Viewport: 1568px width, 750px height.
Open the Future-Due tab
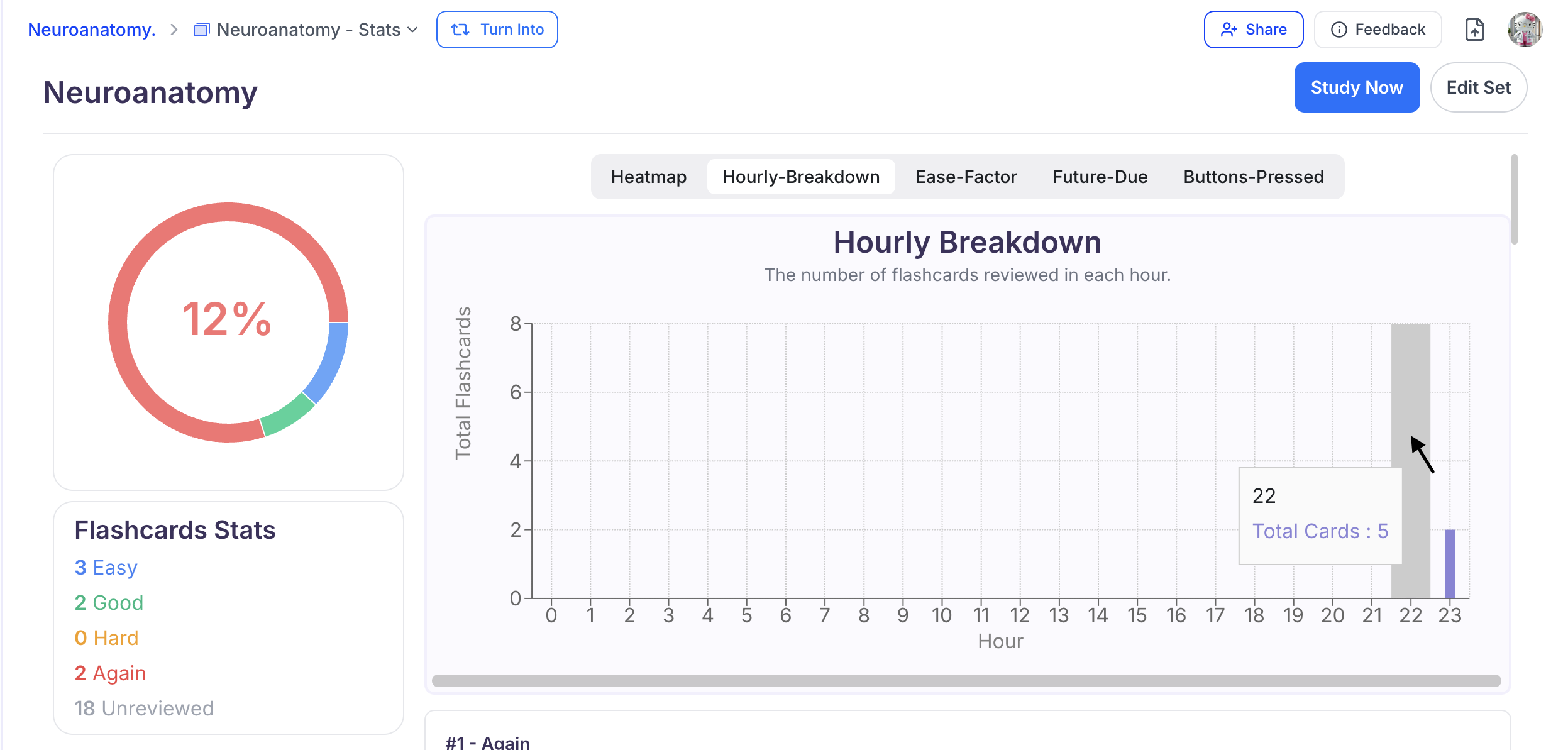1100,177
